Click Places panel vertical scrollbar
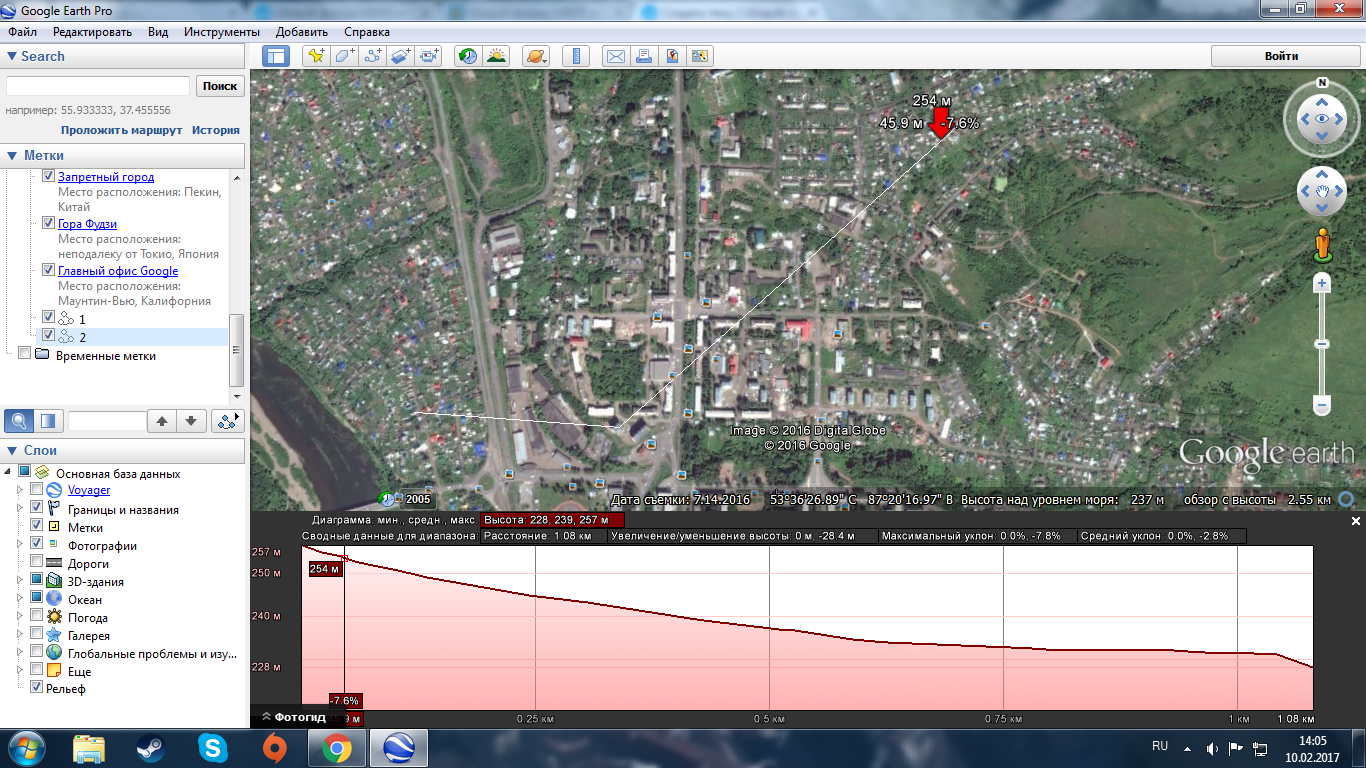Viewport: 1366px width, 768px height. coord(237,350)
